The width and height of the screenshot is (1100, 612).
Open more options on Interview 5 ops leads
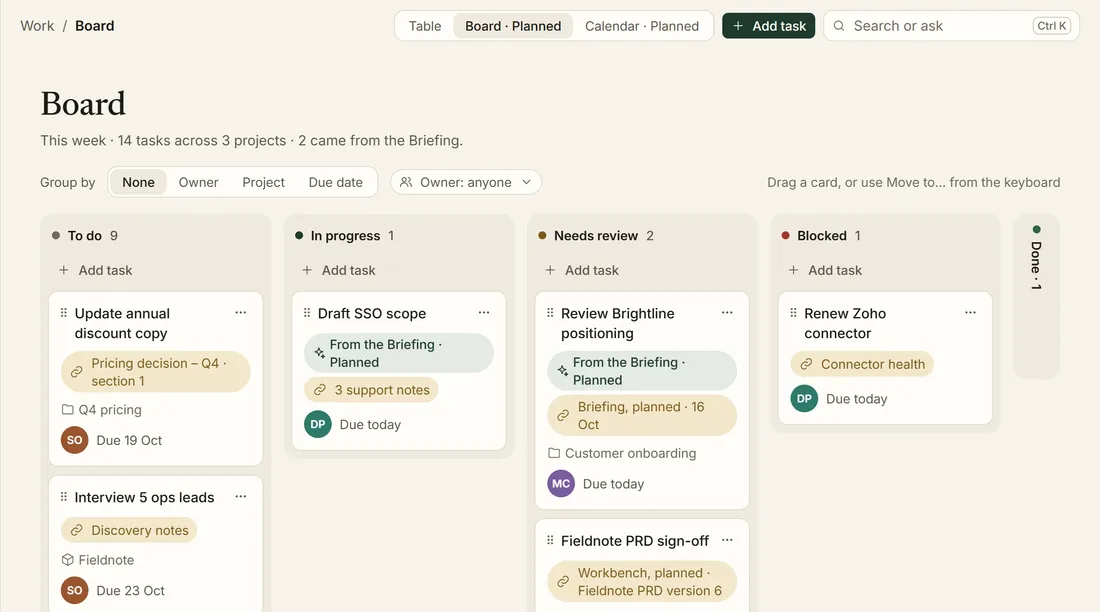pyautogui.click(x=241, y=497)
